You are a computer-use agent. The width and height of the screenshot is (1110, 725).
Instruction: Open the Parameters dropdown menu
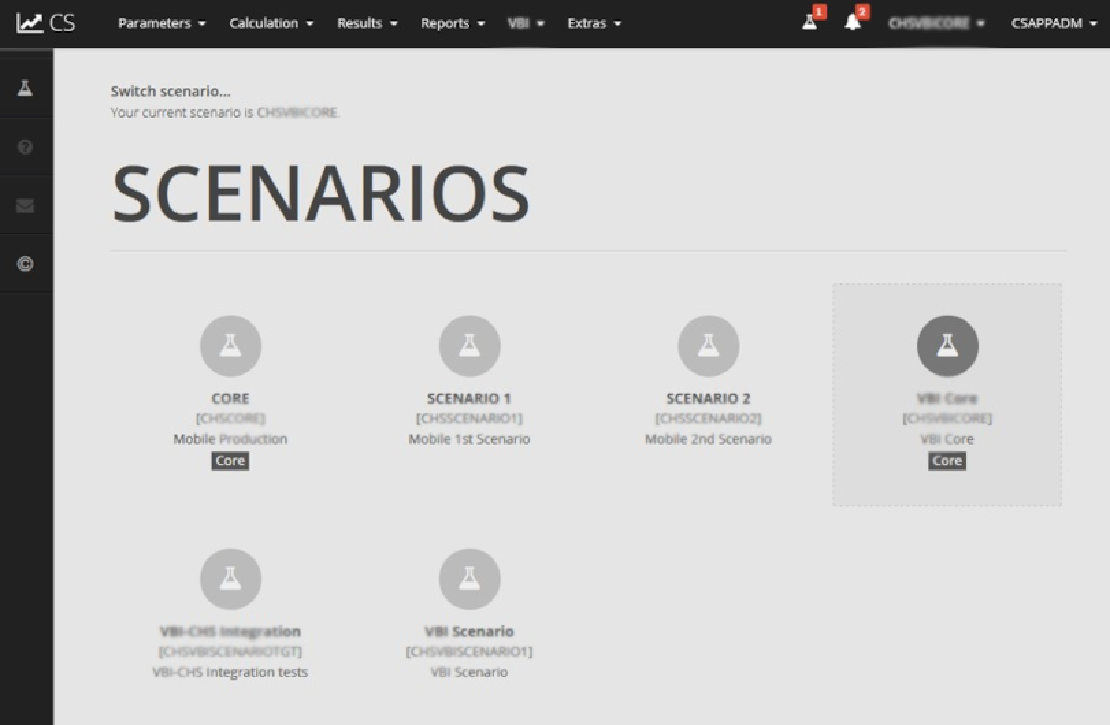coord(162,23)
